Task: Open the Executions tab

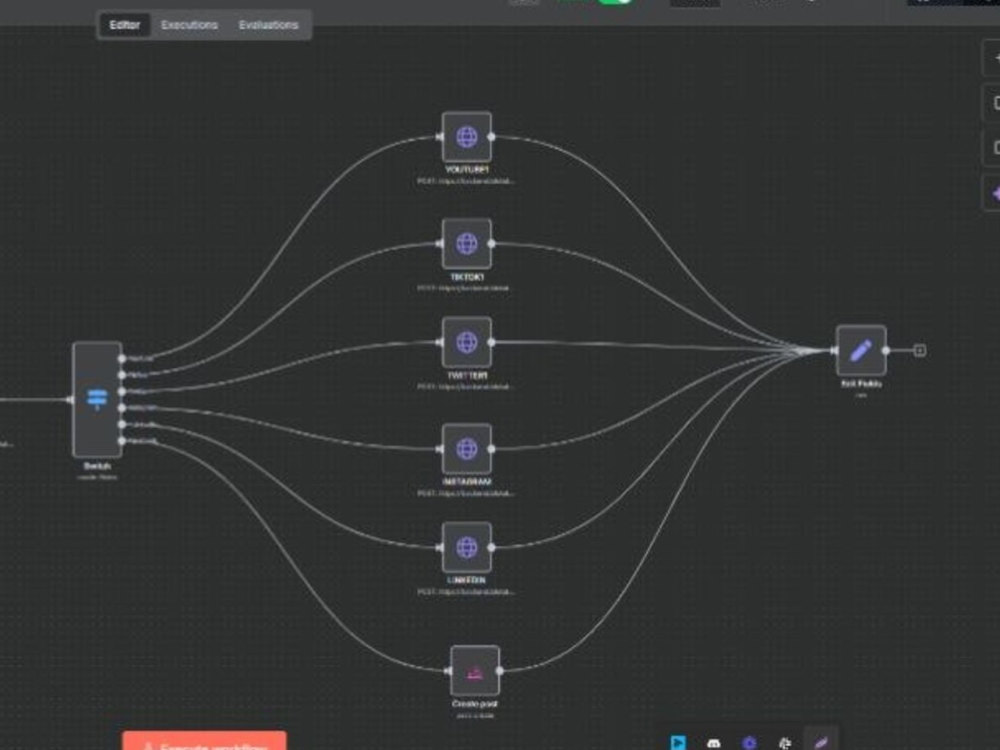Action: pyautogui.click(x=189, y=25)
